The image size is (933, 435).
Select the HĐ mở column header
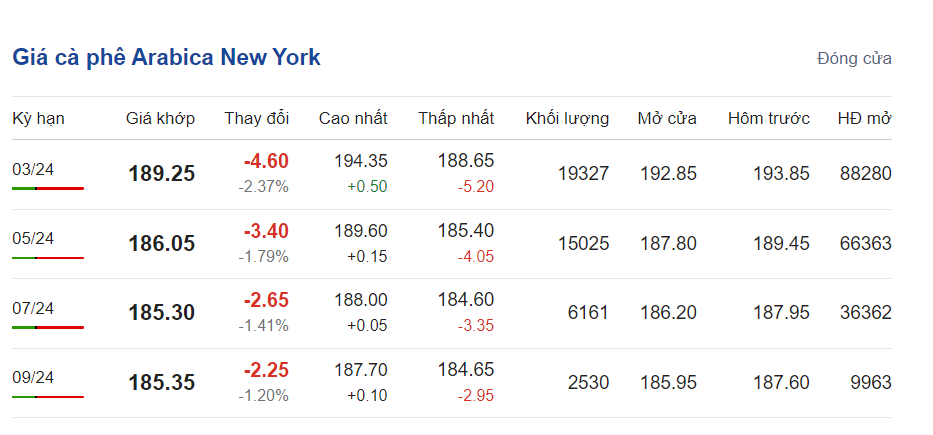click(x=864, y=118)
